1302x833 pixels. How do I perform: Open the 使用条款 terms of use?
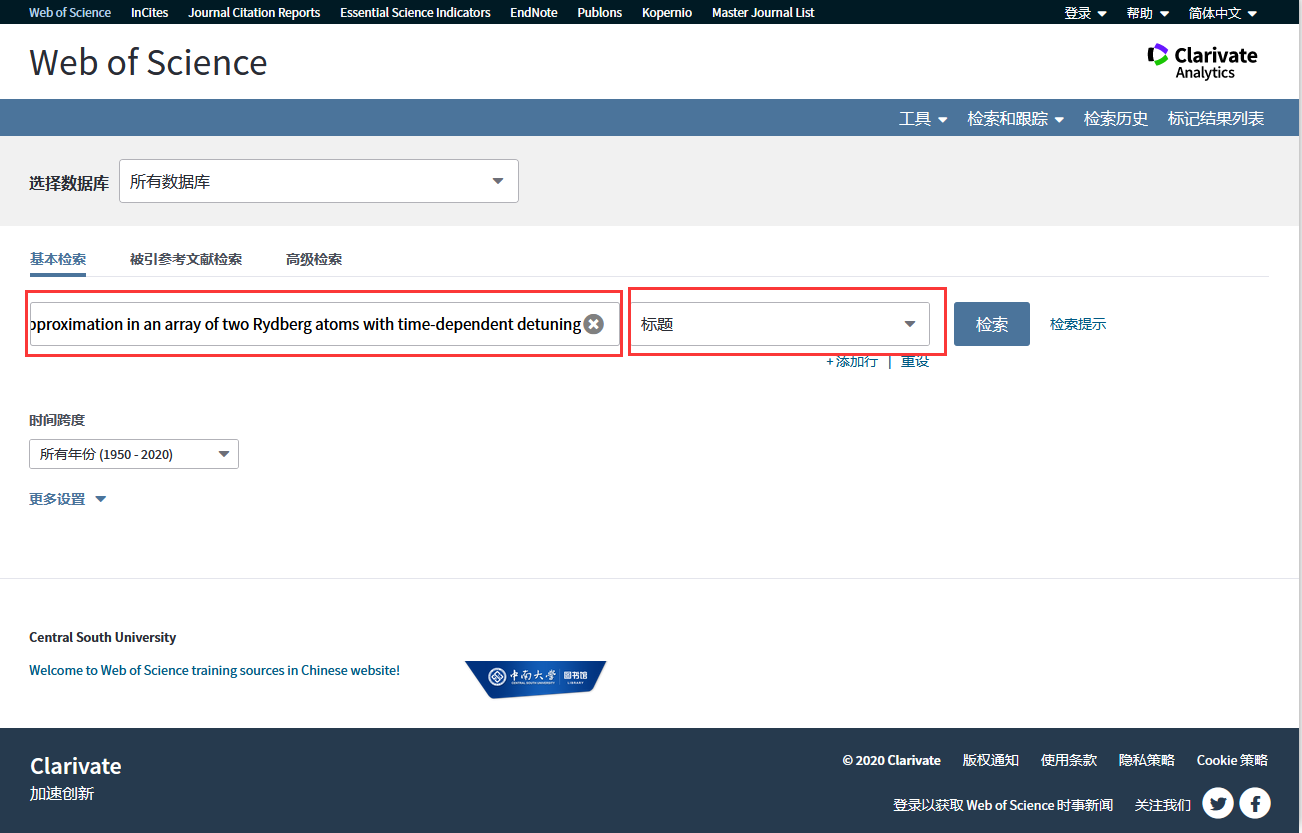point(1069,760)
